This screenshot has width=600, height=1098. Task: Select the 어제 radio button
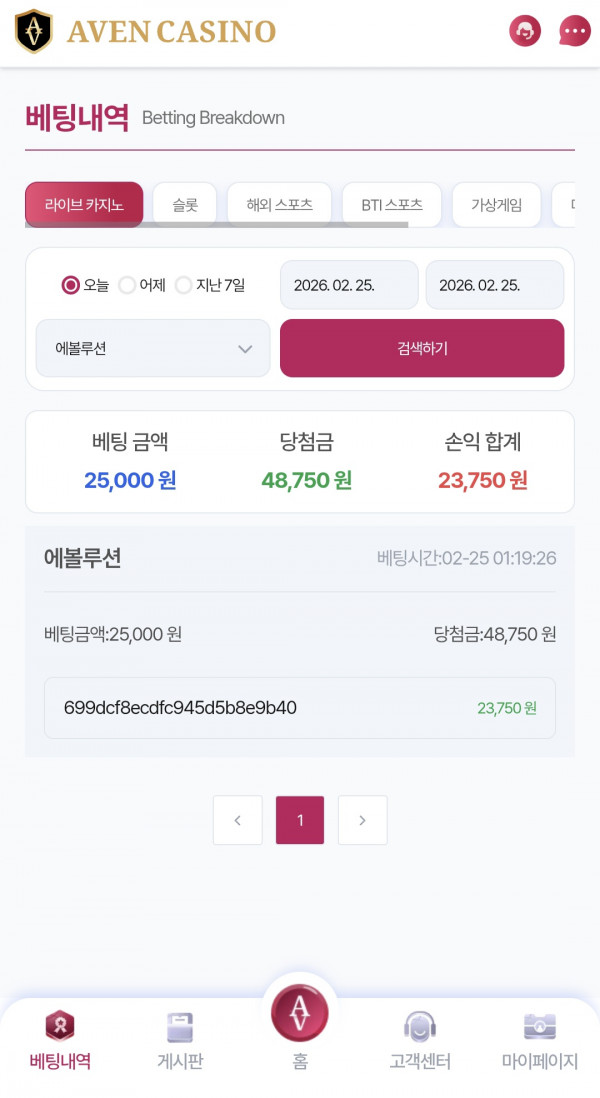127,285
